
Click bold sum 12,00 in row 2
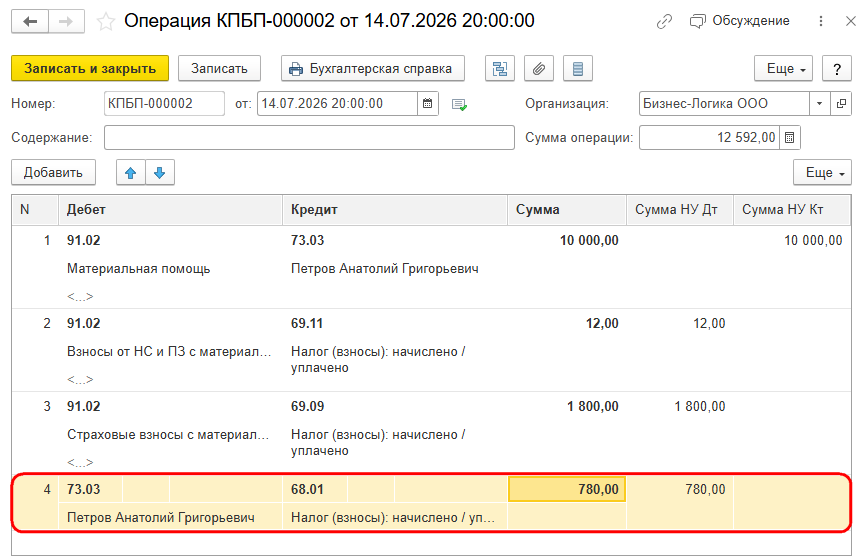[x=602, y=323]
